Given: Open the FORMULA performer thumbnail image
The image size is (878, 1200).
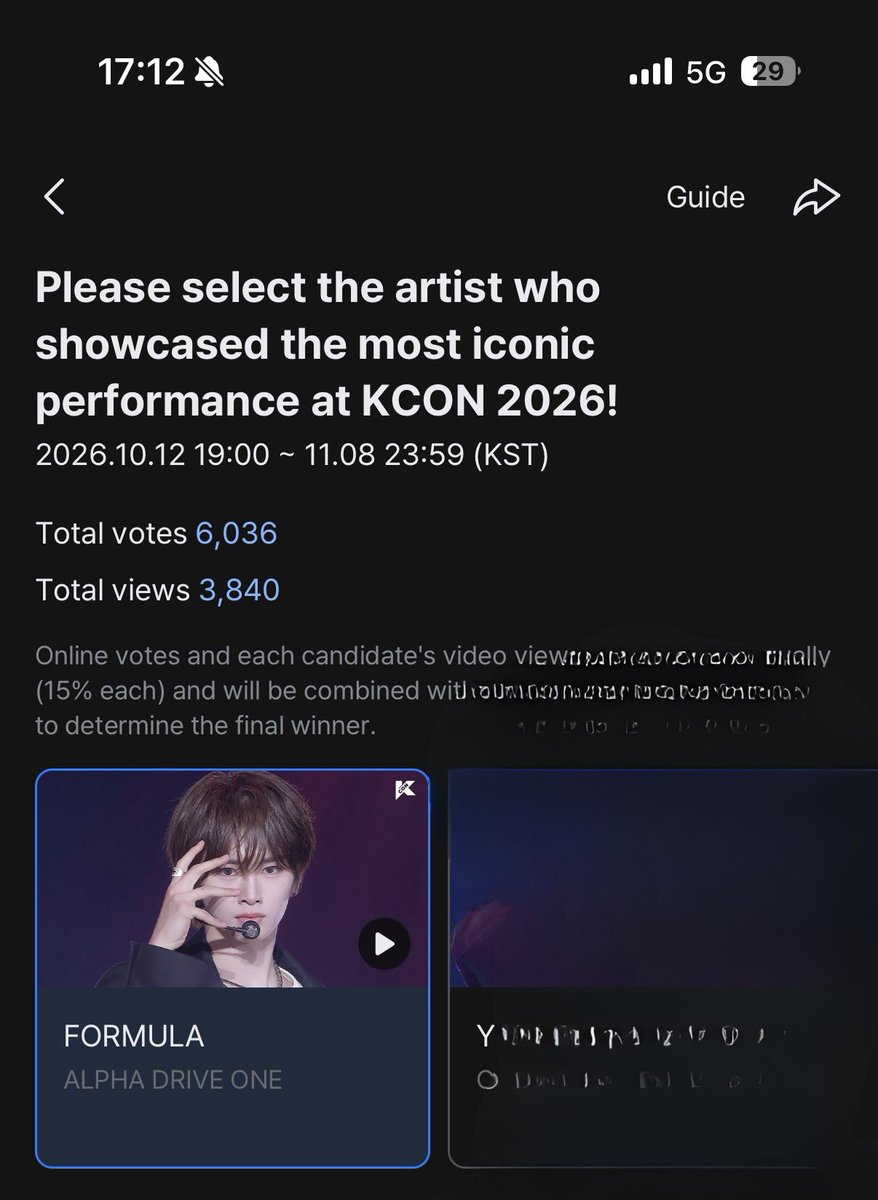Looking at the screenshot, I should pyautogui.click(x=233, y=879).
